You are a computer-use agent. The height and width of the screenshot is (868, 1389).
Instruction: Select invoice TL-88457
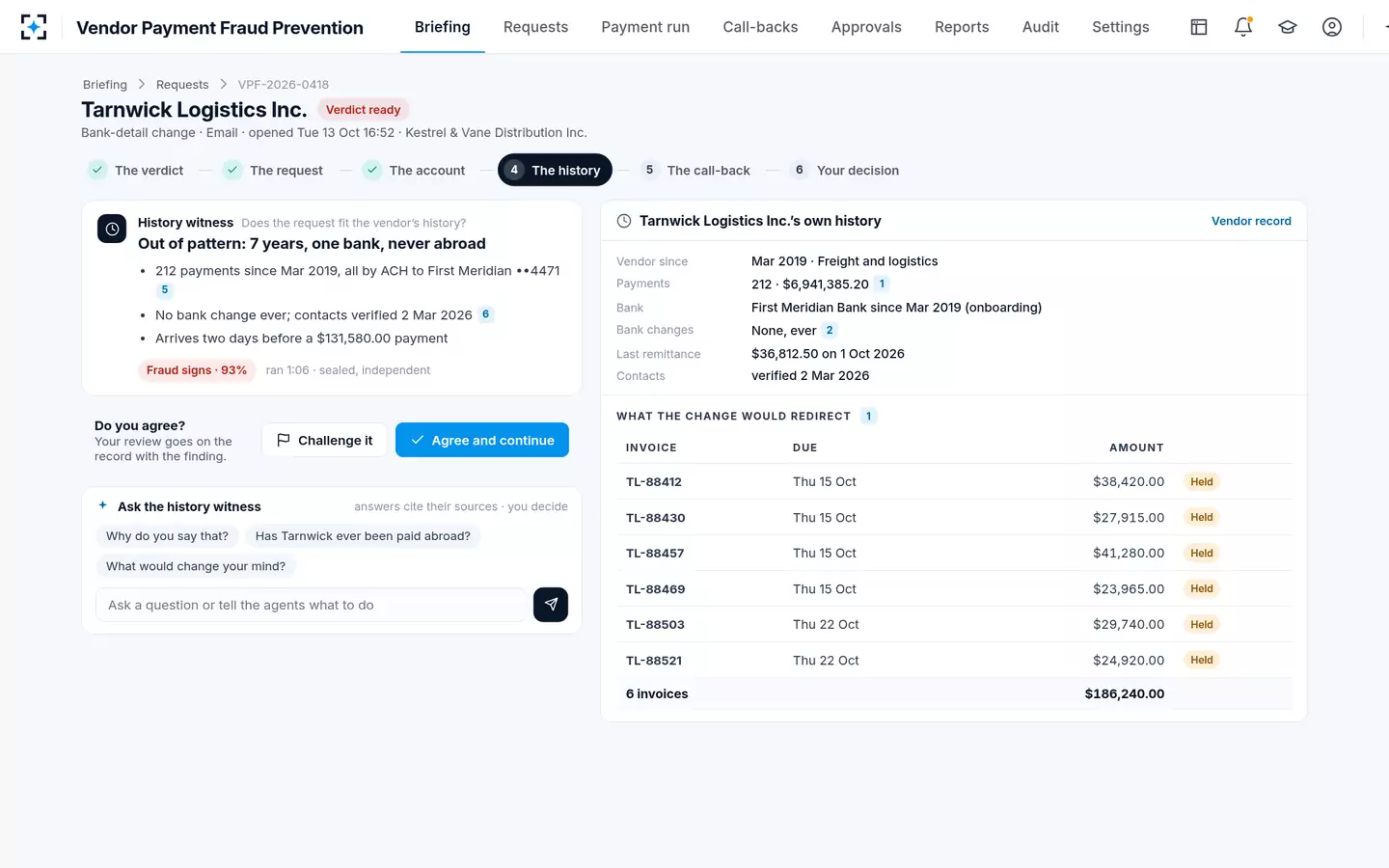point(655,553)
